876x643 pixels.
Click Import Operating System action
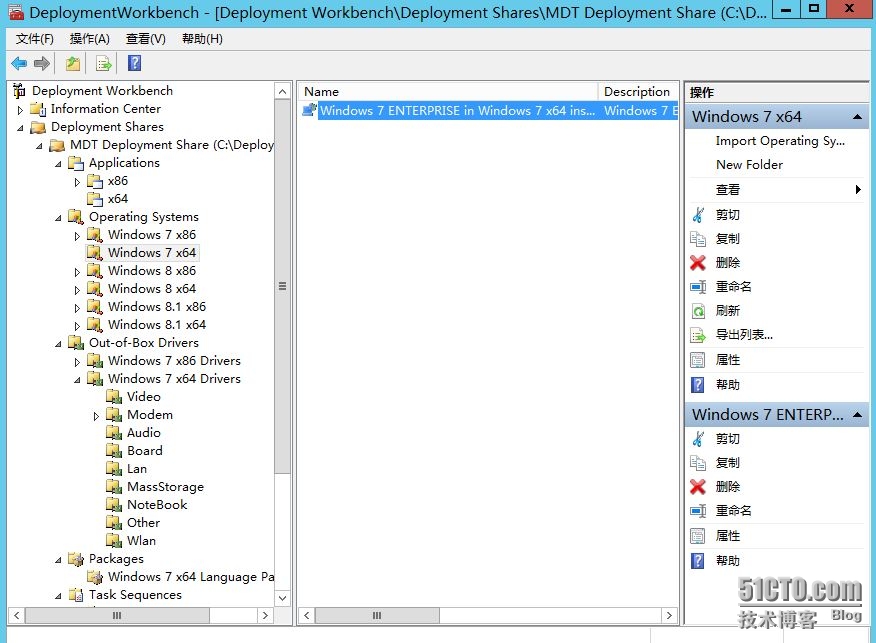pos(780,141)
